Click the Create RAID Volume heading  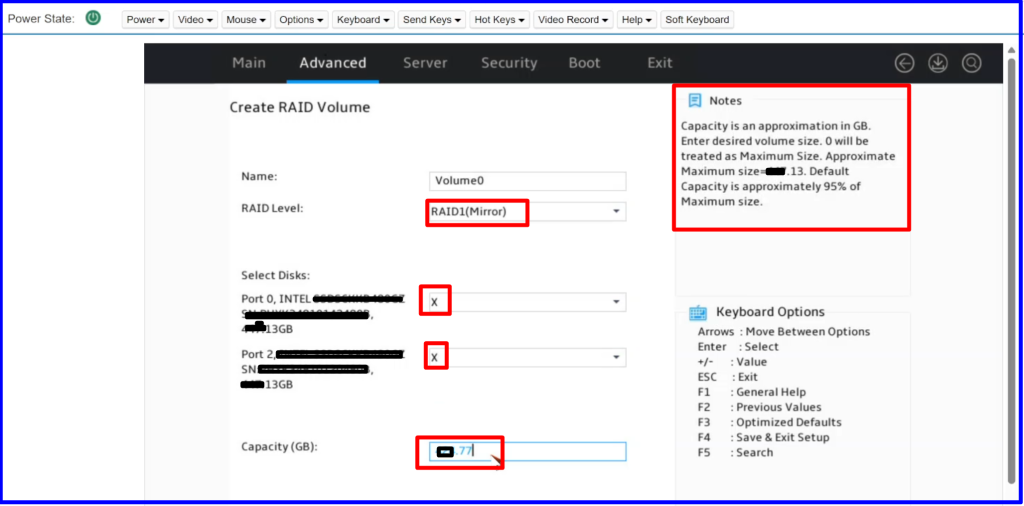[300, 107]
